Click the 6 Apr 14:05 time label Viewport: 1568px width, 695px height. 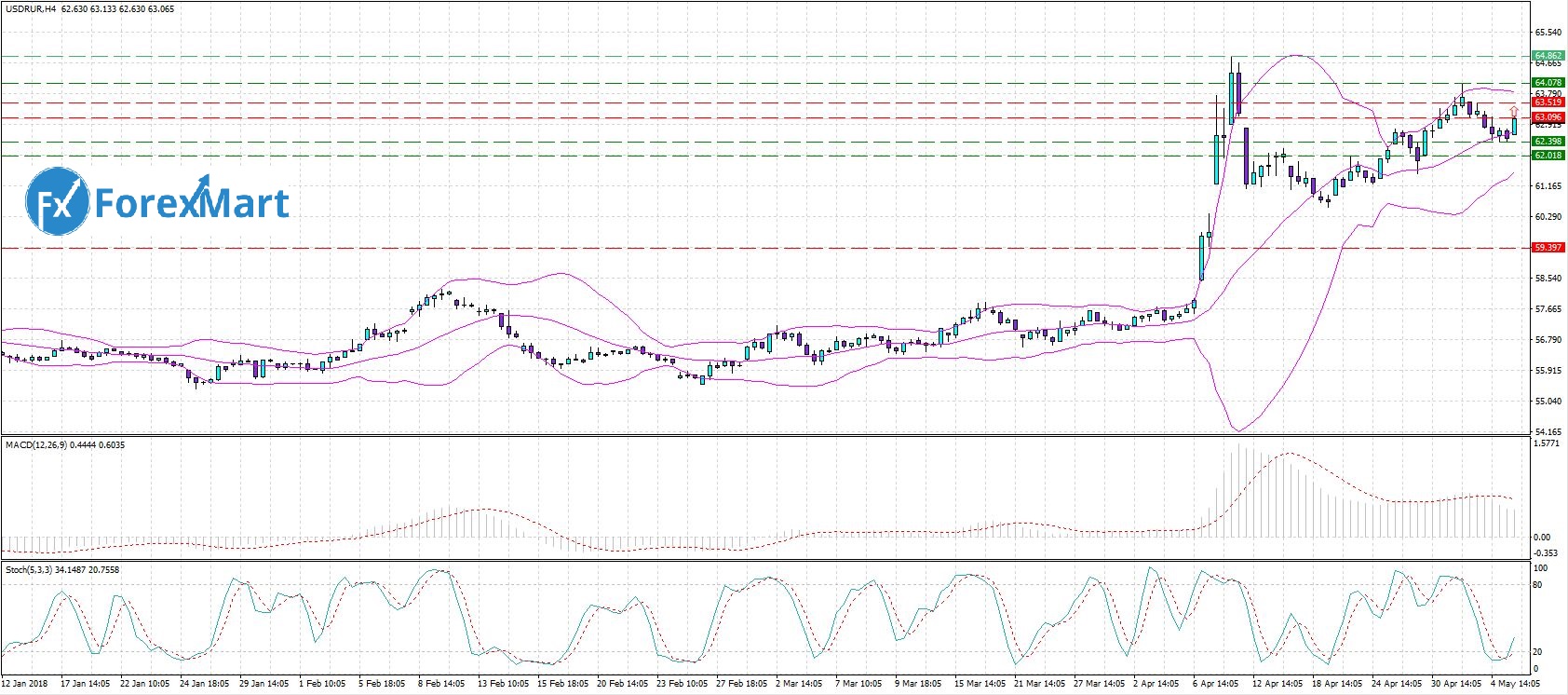point(1216,684)
